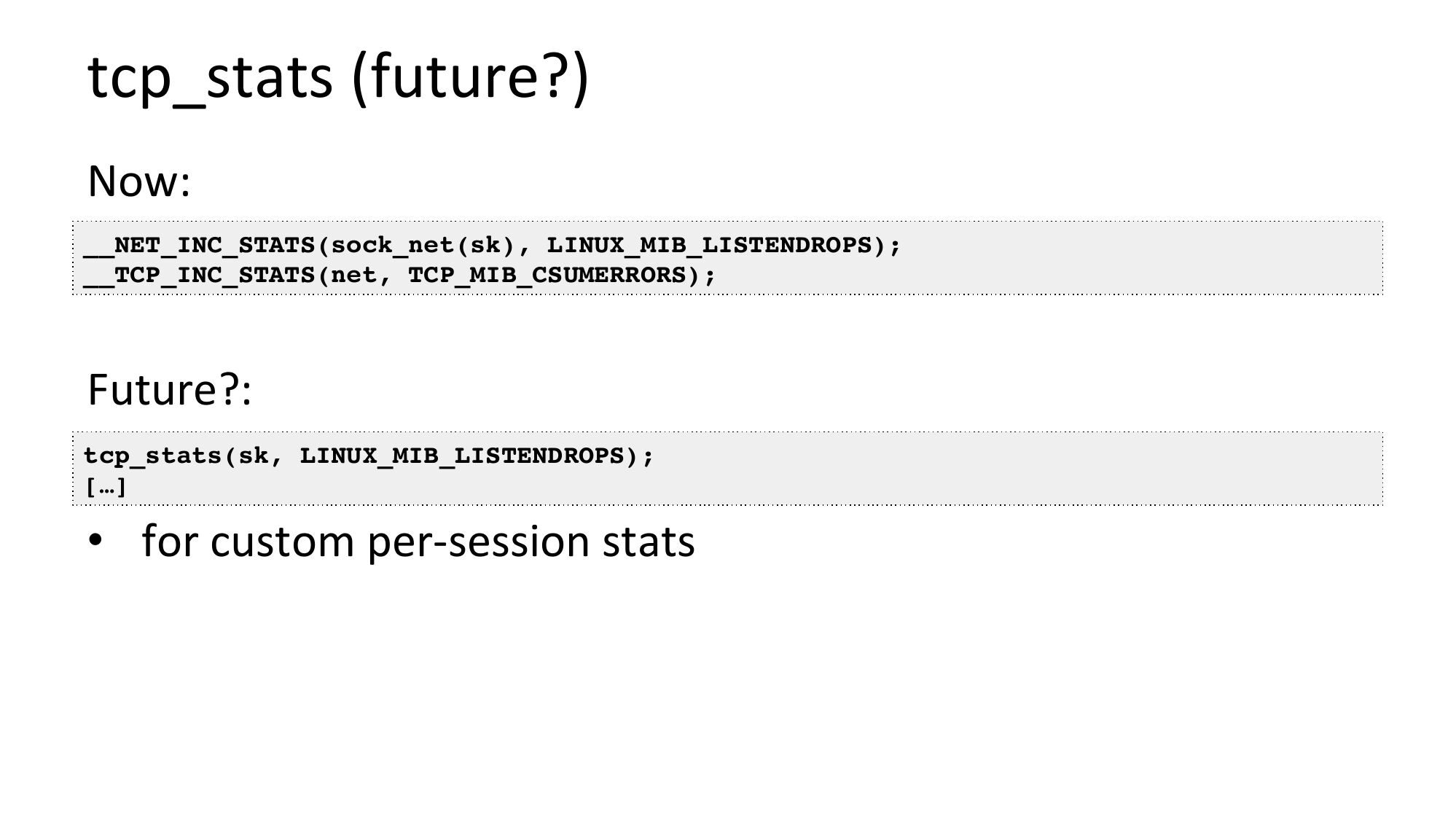Click the slide title "tcp_stats (future?)"

[337, 77]
